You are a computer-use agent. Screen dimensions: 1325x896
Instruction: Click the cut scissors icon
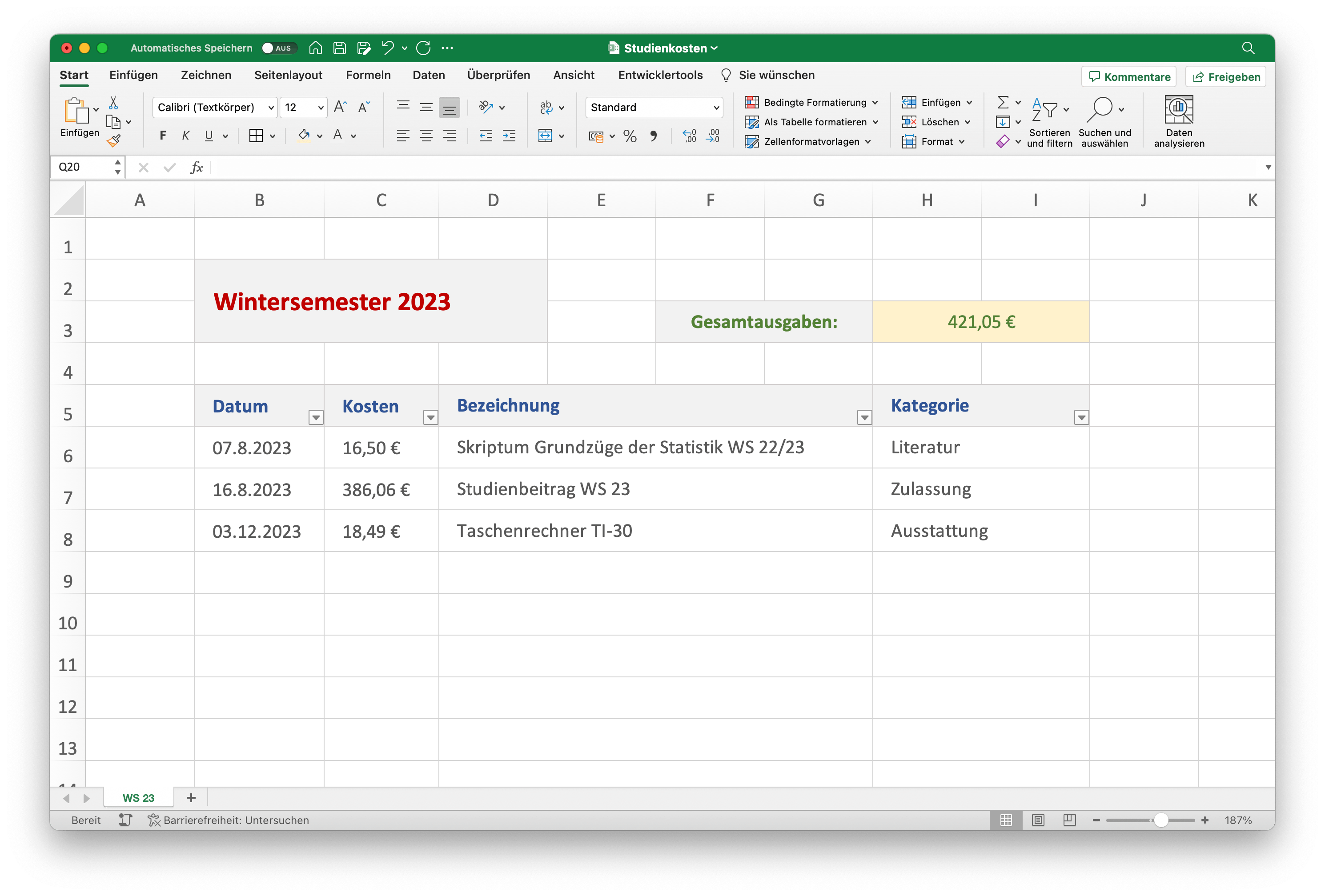coord(113,103)
